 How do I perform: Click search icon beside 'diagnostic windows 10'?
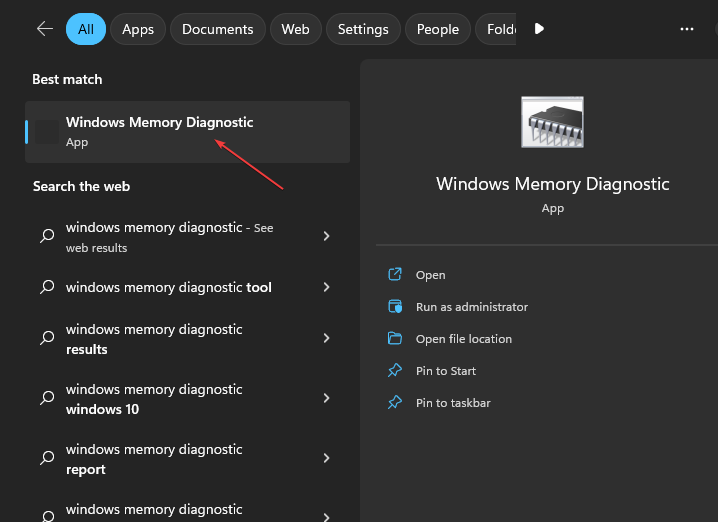47,398
